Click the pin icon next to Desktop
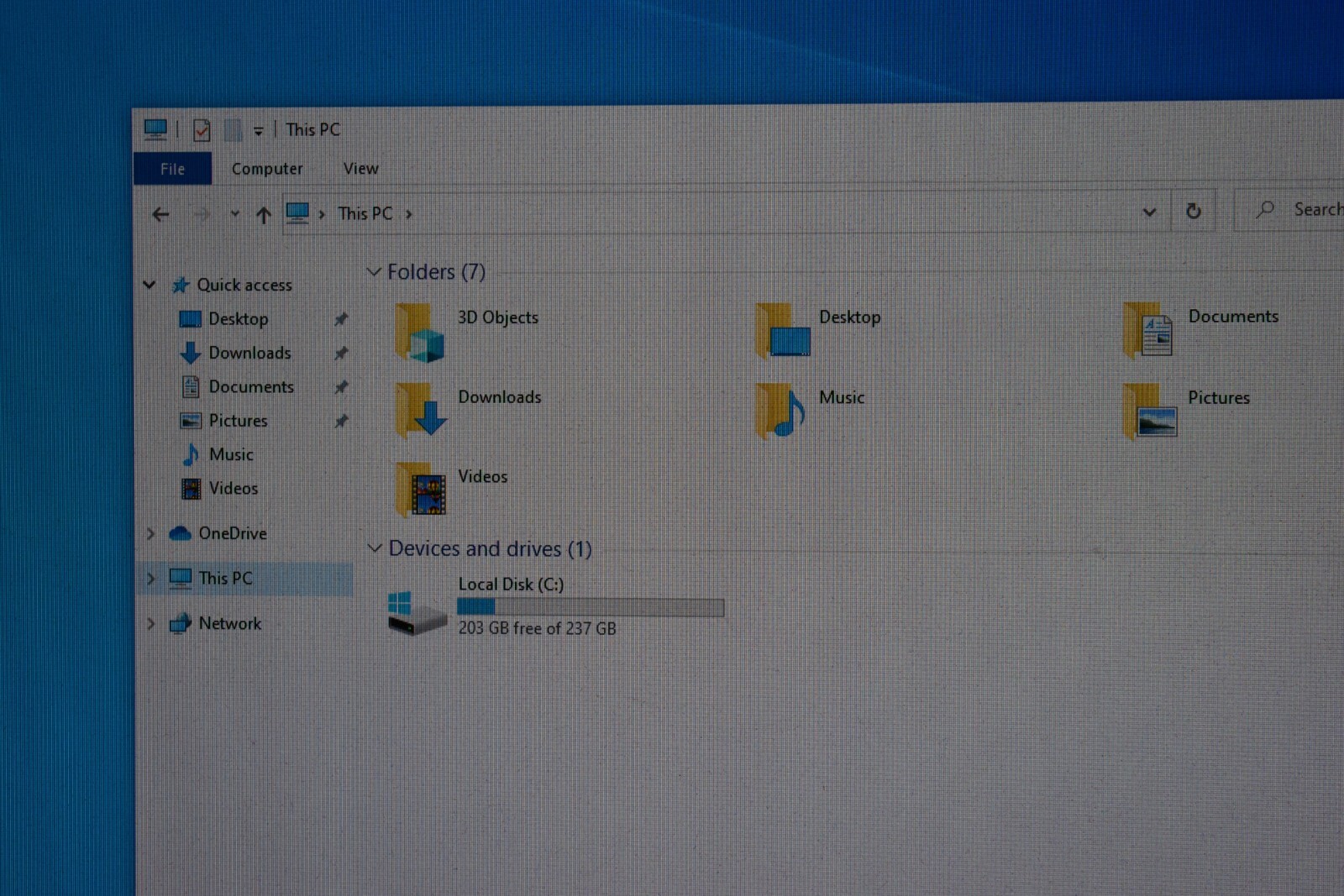 coord(340,319)
